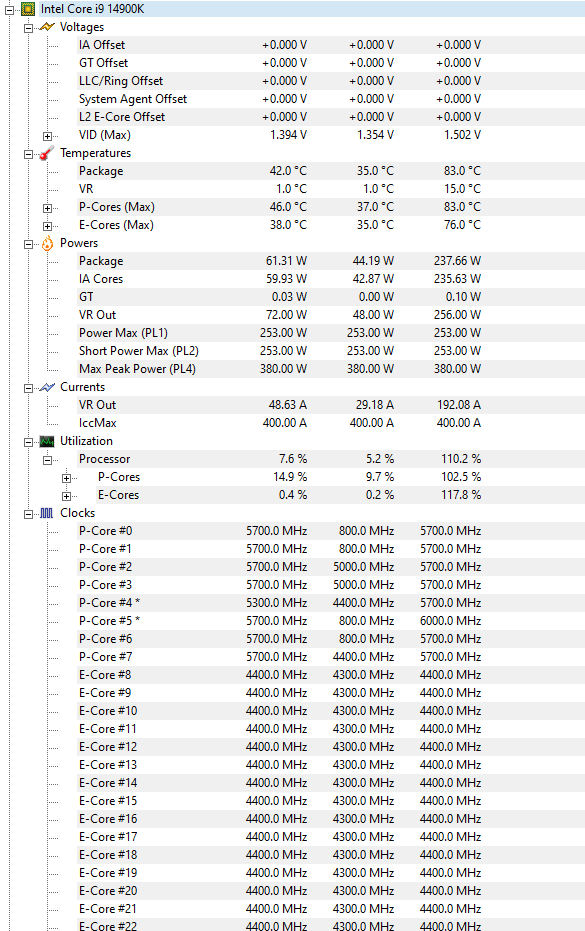The height and width of the screenshot is (931, 585).
Task: Select the L2 E-Core Offset row
Action: click(x=331, y=117)
